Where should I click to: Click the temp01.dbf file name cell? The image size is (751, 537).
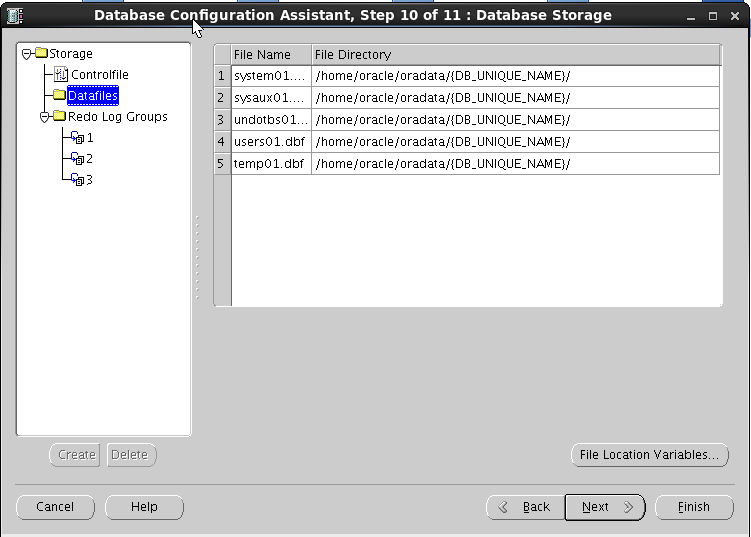tap(271, 164)
